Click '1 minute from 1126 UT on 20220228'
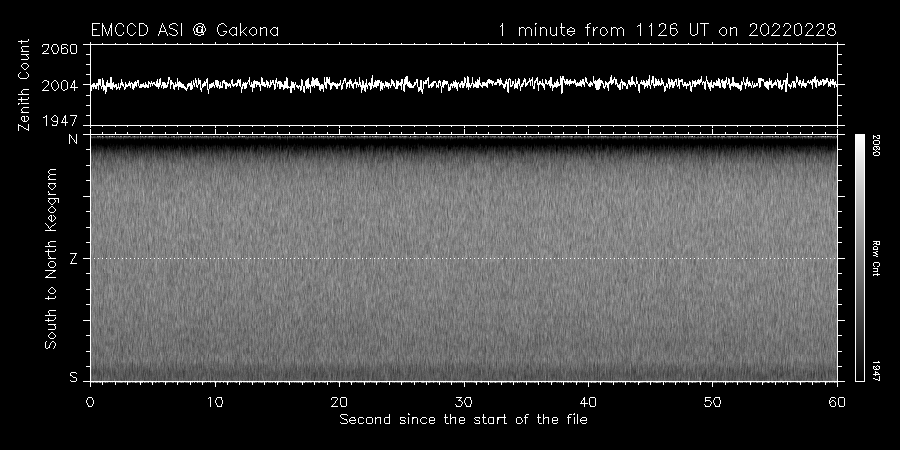The width and height of the screenshot is (900, 450). click(x=667, y=30)
